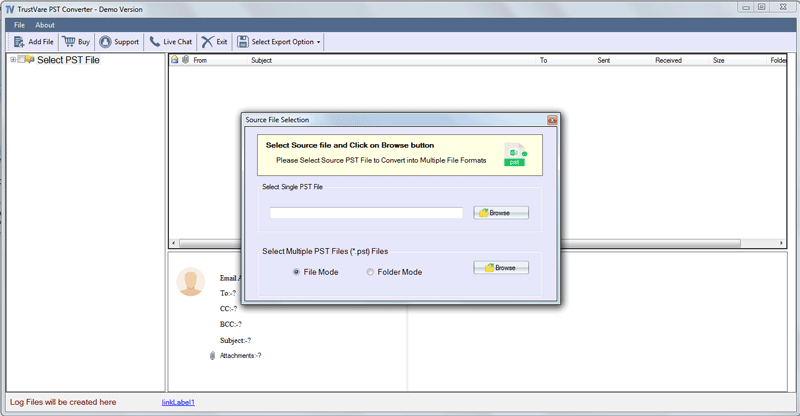Open the Select Export Option dropdown
The height and width of the screenshot is (416, 800).
tap(279, 42)
